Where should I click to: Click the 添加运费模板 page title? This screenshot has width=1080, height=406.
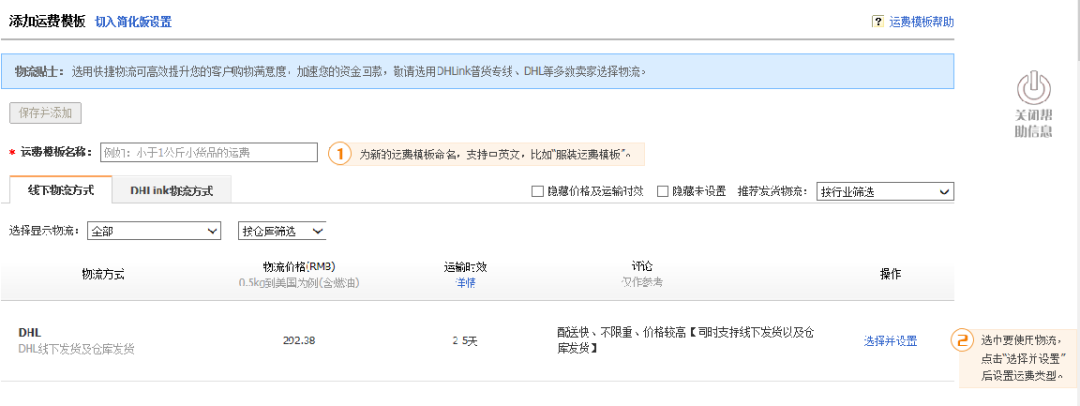click(x=47, y=21)
